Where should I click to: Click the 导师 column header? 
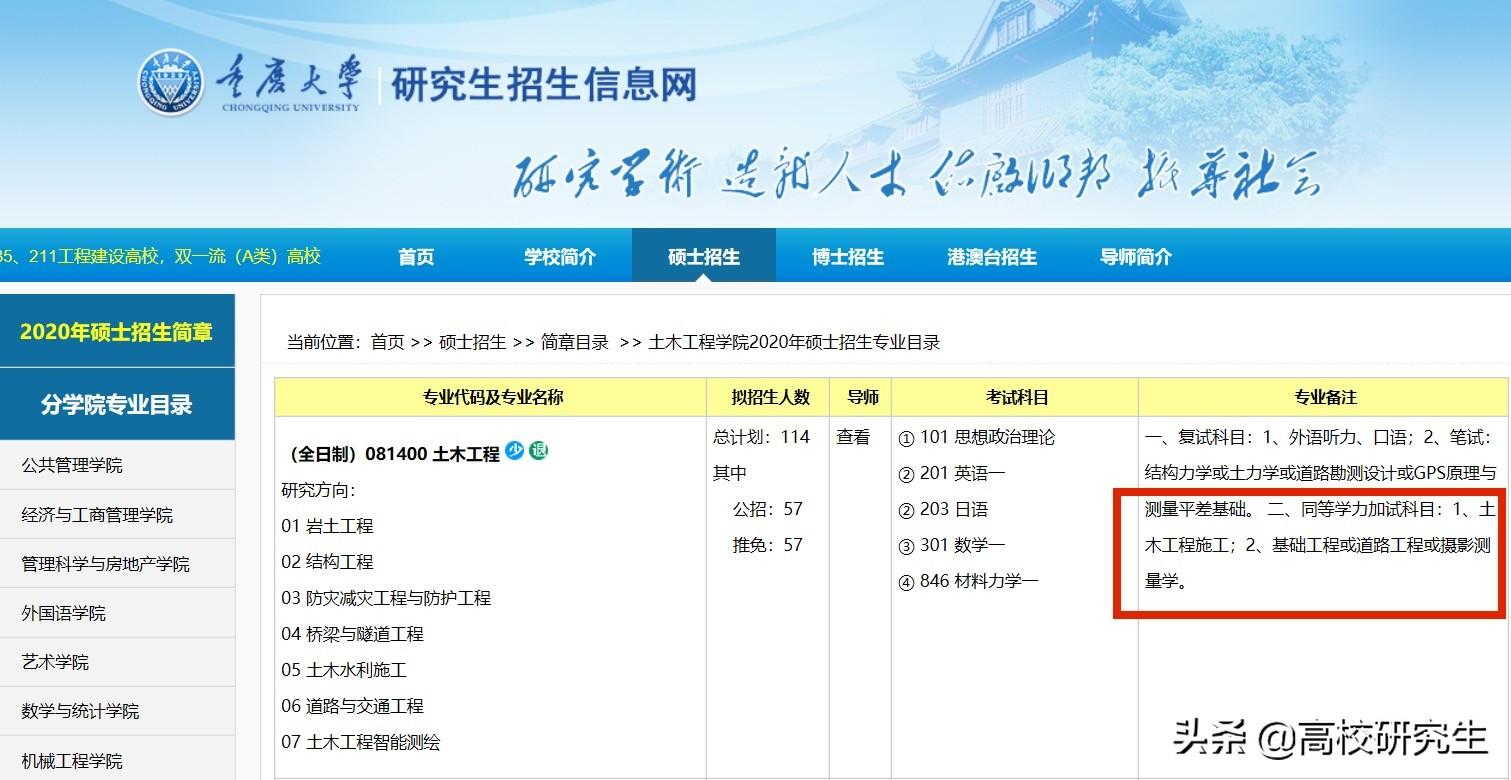click(x=862, y=397)
